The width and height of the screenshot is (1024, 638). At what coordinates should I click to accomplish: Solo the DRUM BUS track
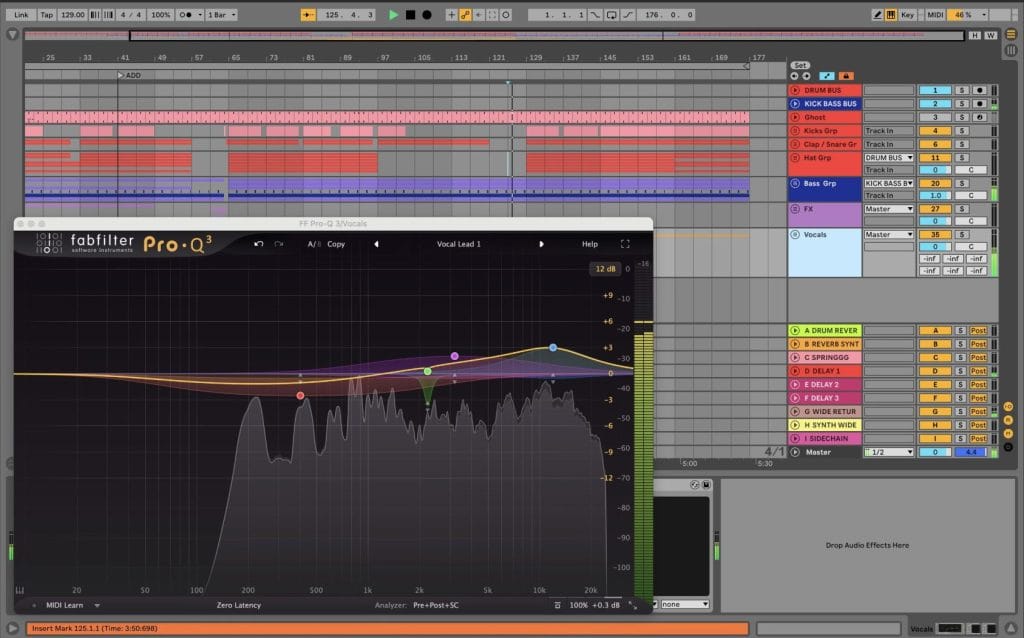point(961,90)
